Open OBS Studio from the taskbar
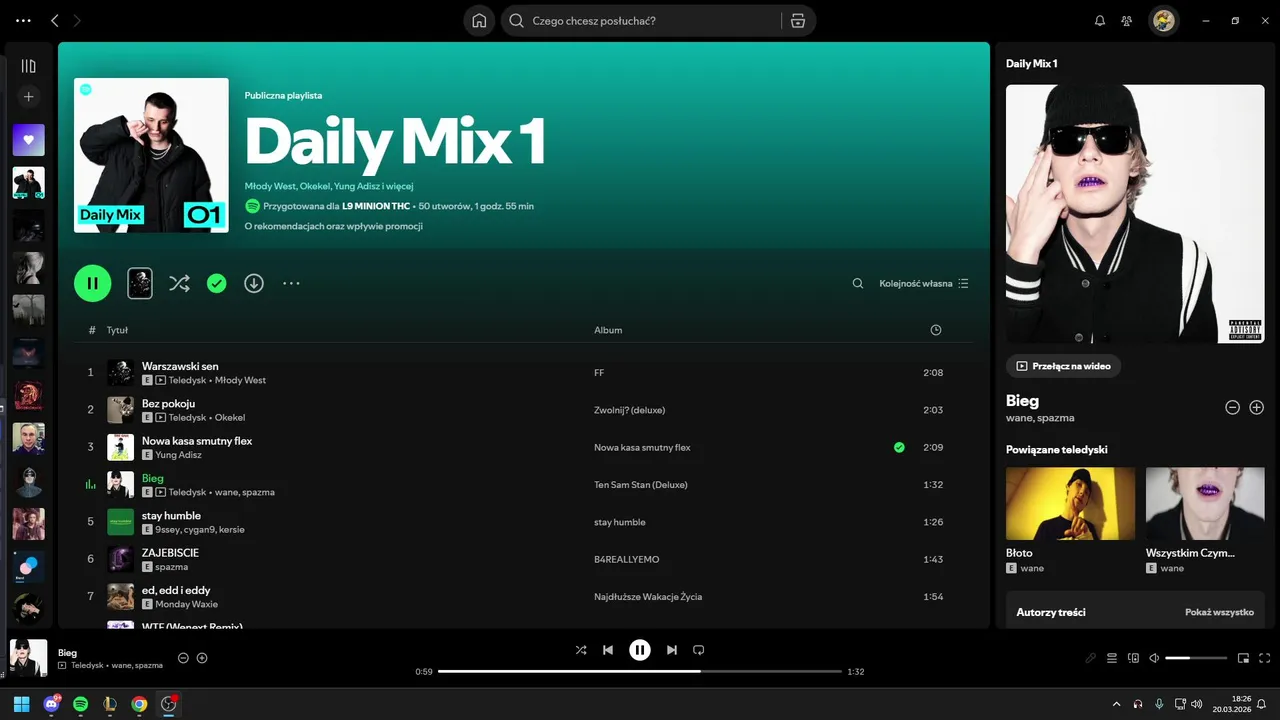The image size is (1280, 720). click(169, 704)
